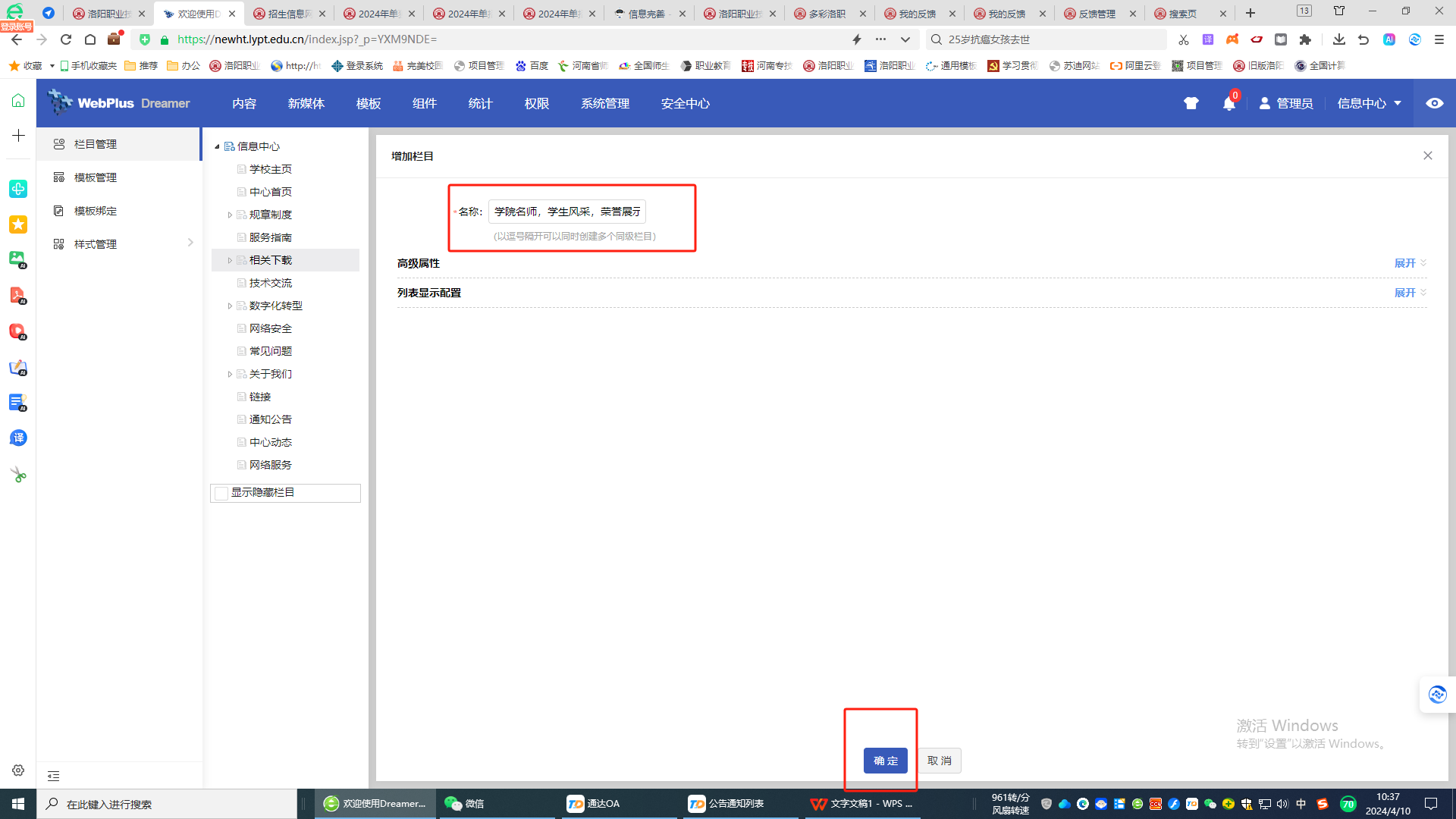Image resolution: width=1456 pixels, height=819 pixels.
Task: Click the t-shirt theme icon
Action: 1191,103
